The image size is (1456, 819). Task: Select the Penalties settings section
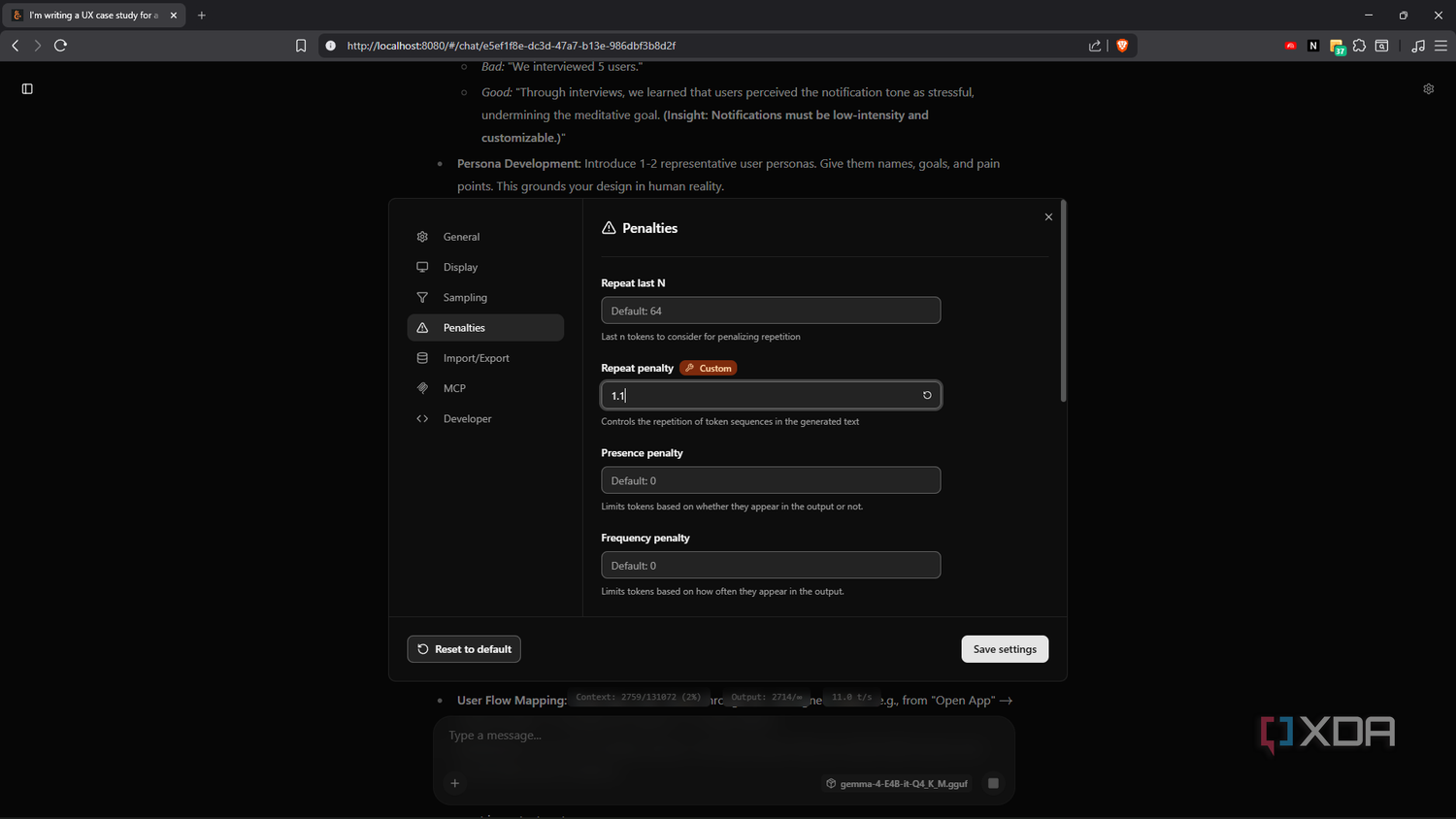[485, 328]
